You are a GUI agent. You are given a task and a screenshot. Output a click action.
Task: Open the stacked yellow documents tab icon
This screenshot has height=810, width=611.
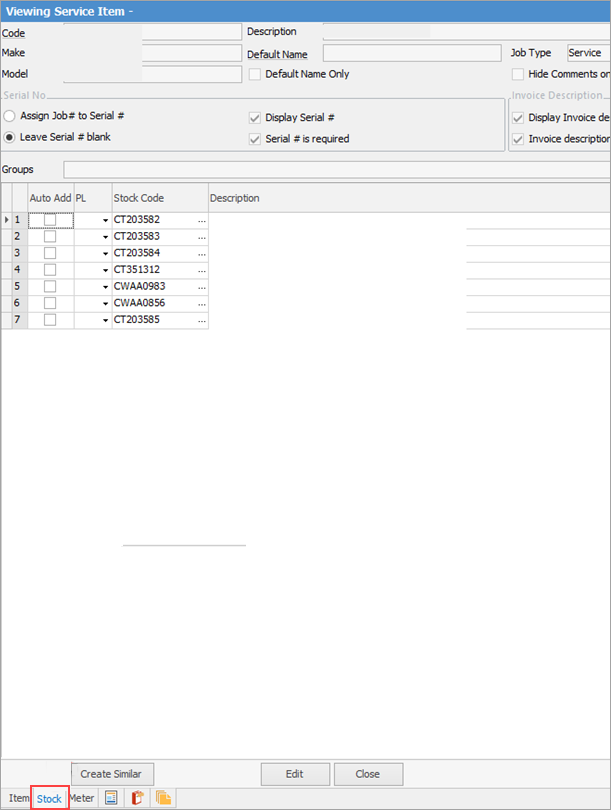(163, 798)
